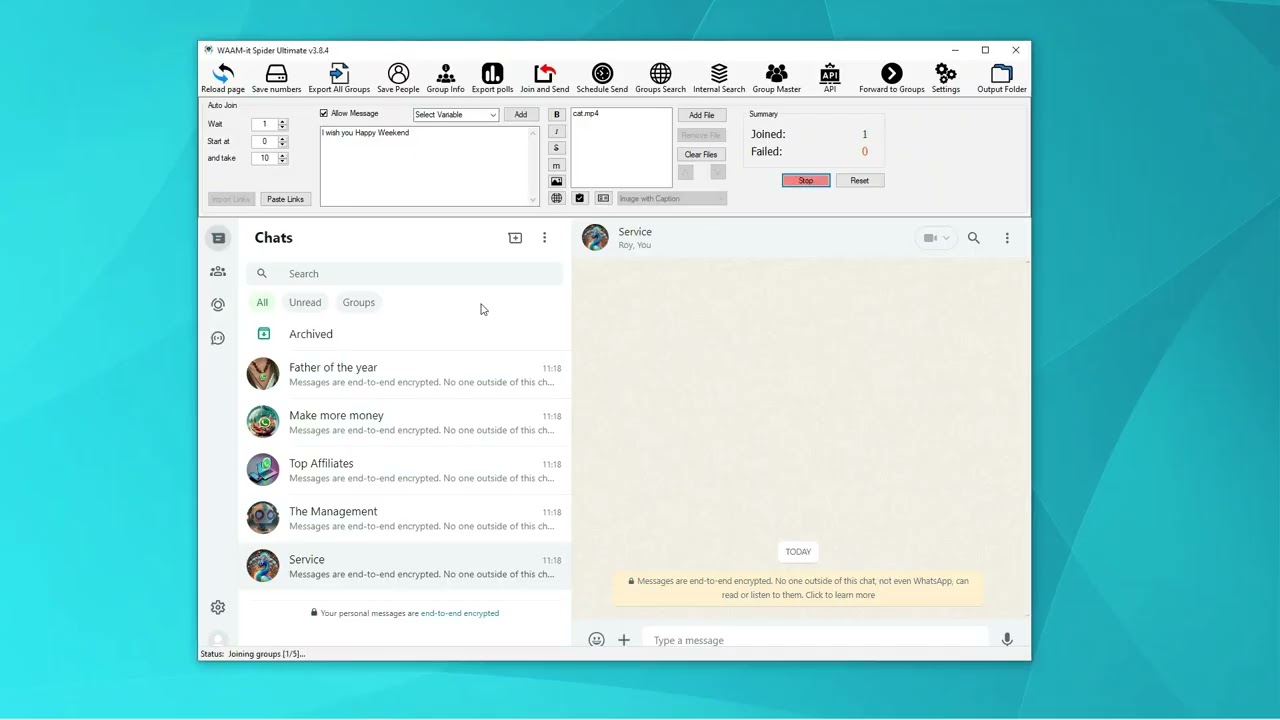
Task: Switch to the Chats icon in the left sidebar
Action: coord(218,238)
